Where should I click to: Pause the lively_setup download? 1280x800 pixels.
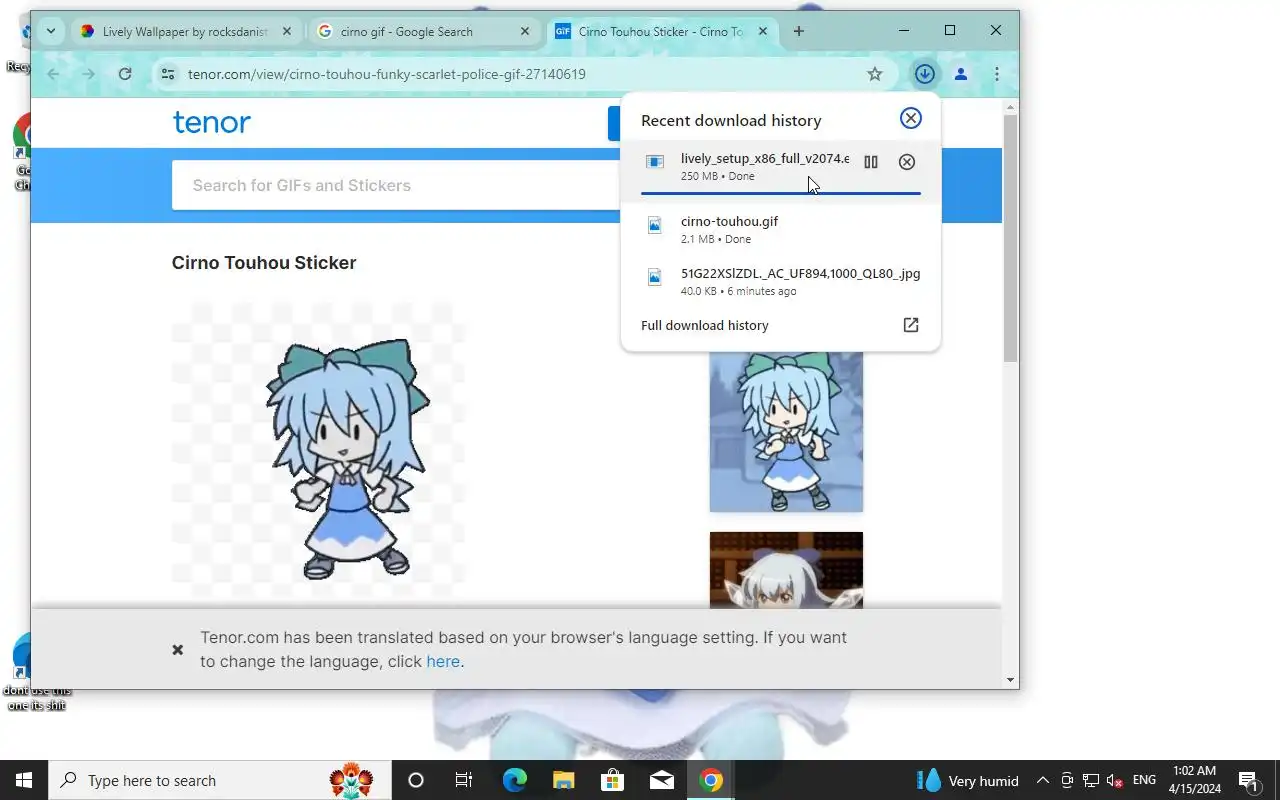(870, 162)
